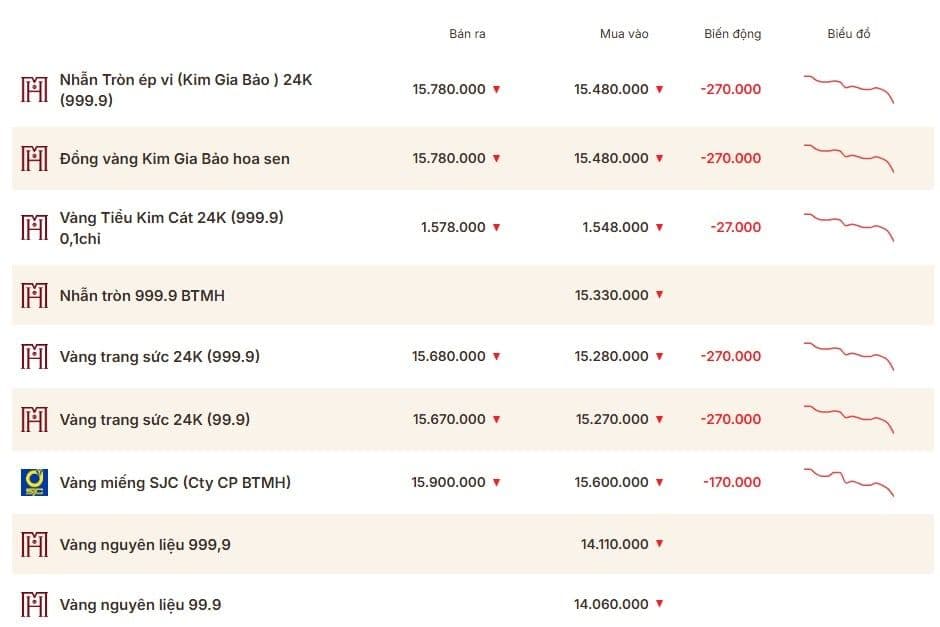The width and height of the screenshot is (940, 627).
Task: Click red down arrow beside 14.110.000
Action: [x=659, y=544]
